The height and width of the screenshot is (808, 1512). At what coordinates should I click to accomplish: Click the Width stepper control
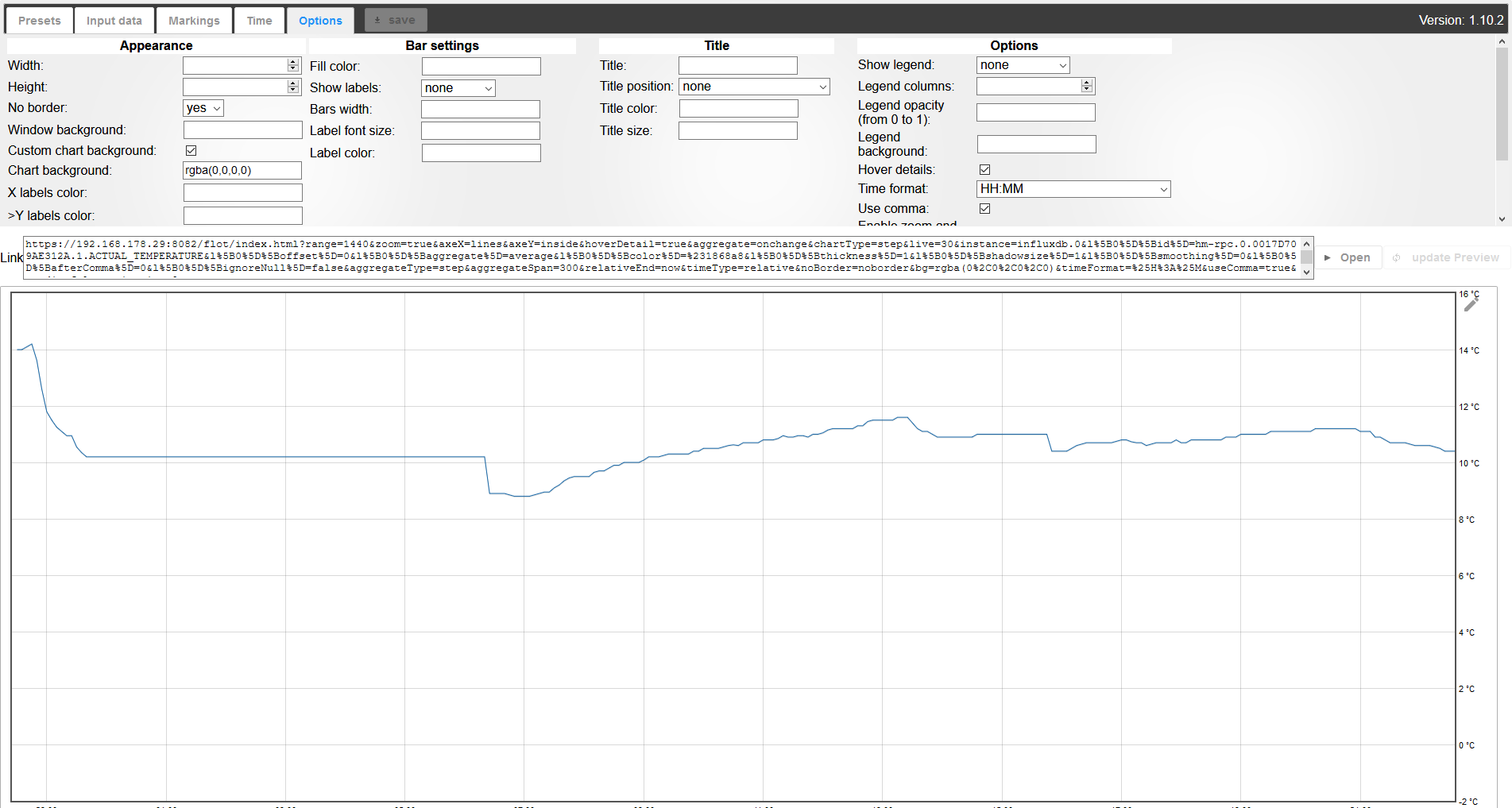pos(293,65)
